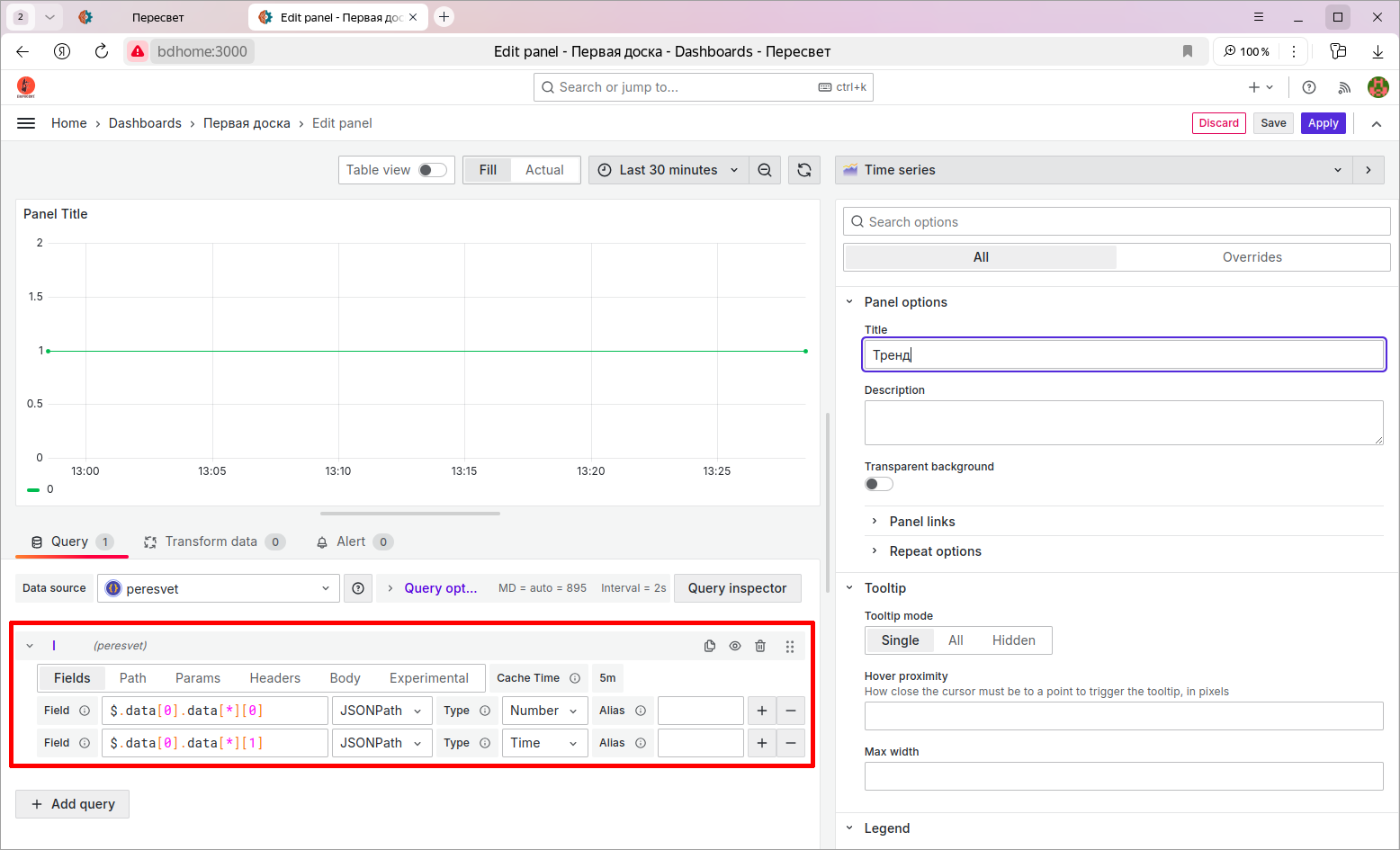Select the Overrides tab
Image resolution: width=1400 pixels, height=850 pixels.
[1252, 257]
